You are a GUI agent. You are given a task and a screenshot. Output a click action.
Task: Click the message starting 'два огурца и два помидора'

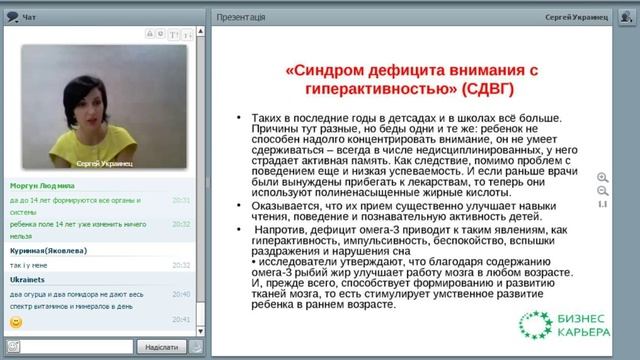tap(77, 300)
